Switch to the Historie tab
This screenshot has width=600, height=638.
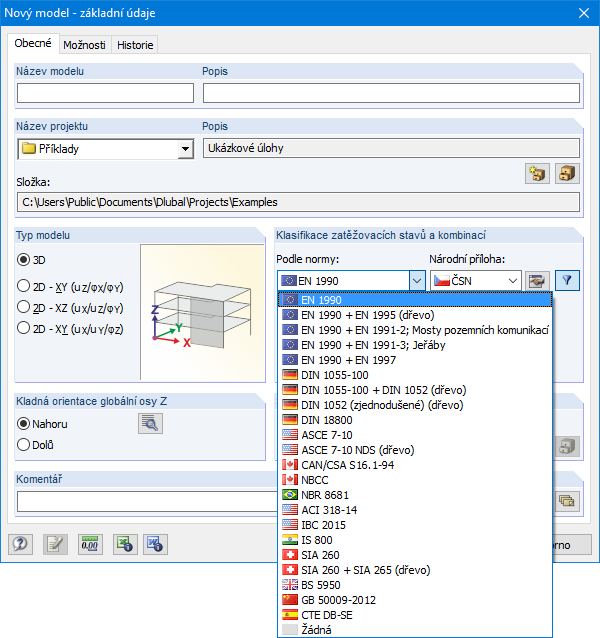point(135,45)
